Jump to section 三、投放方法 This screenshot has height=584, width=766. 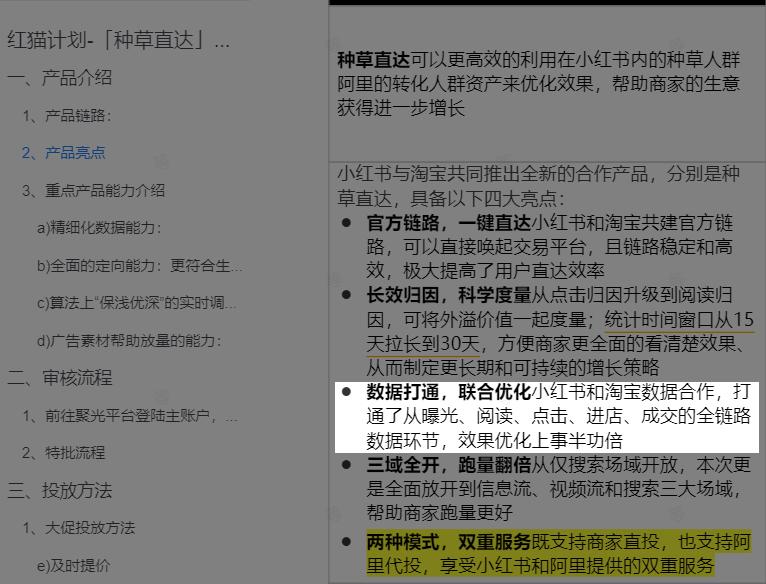[60, 490]
